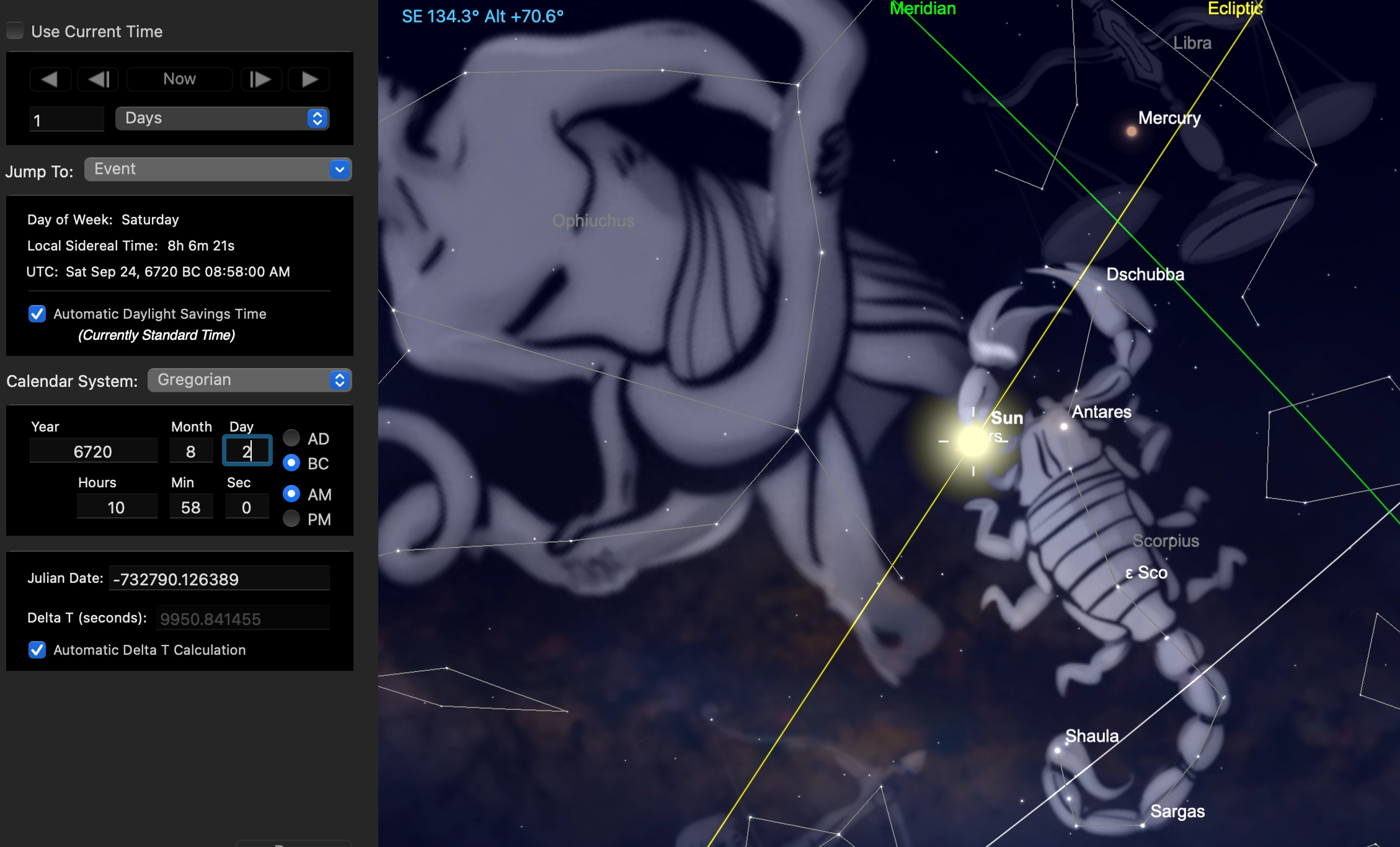Click the Mercury planet dot
Screen dimensions: 1400x847
click(1132, 131)
